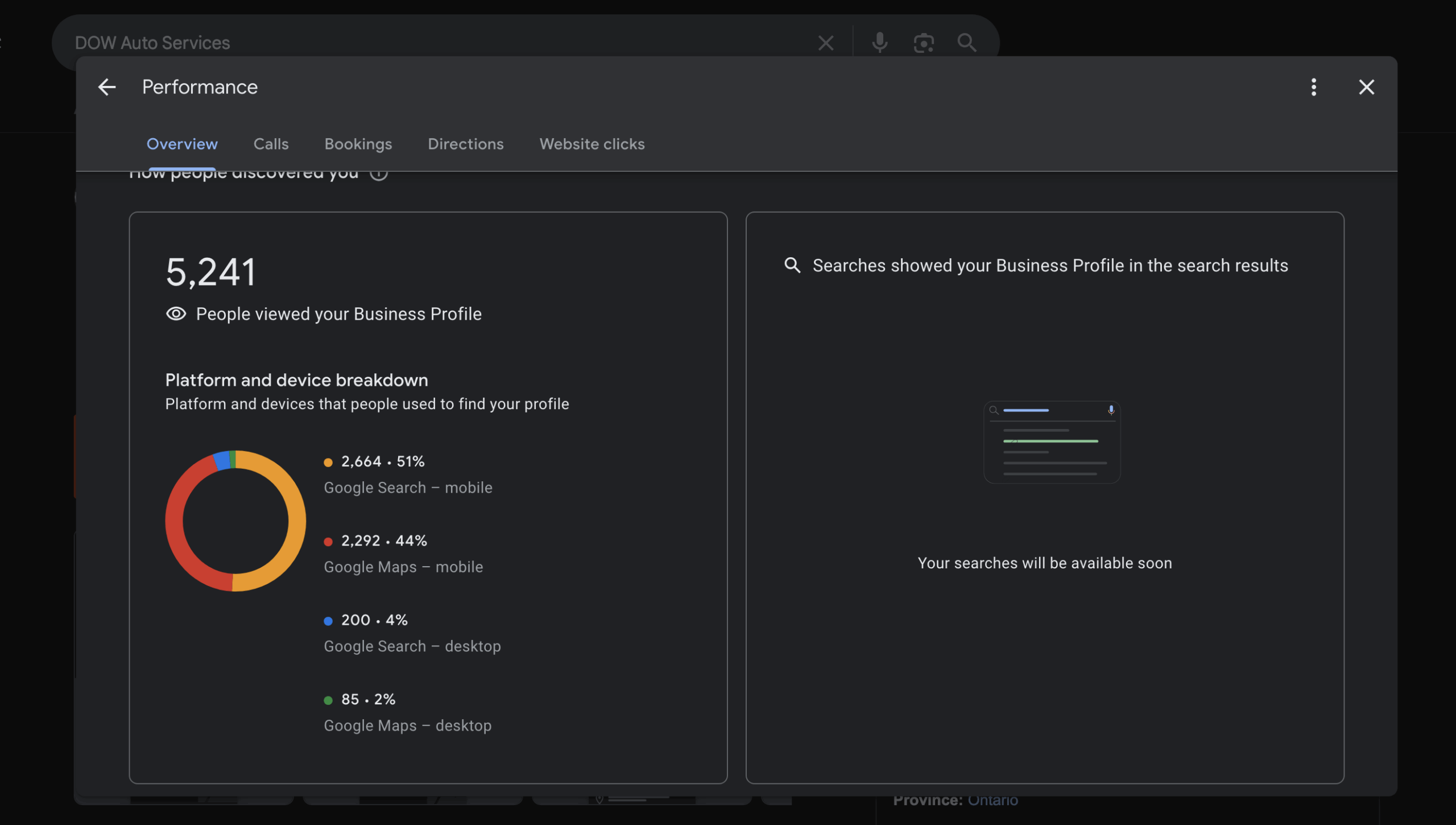Click the voice search microphone icon

879,43
